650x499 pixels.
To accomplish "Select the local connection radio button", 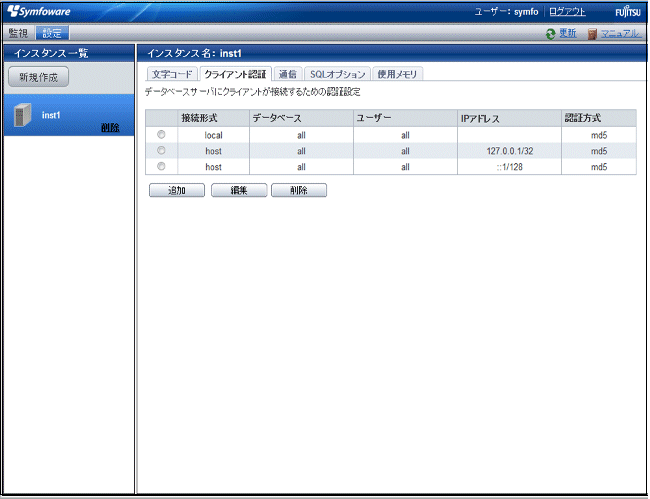I will [x=161, y=134].
